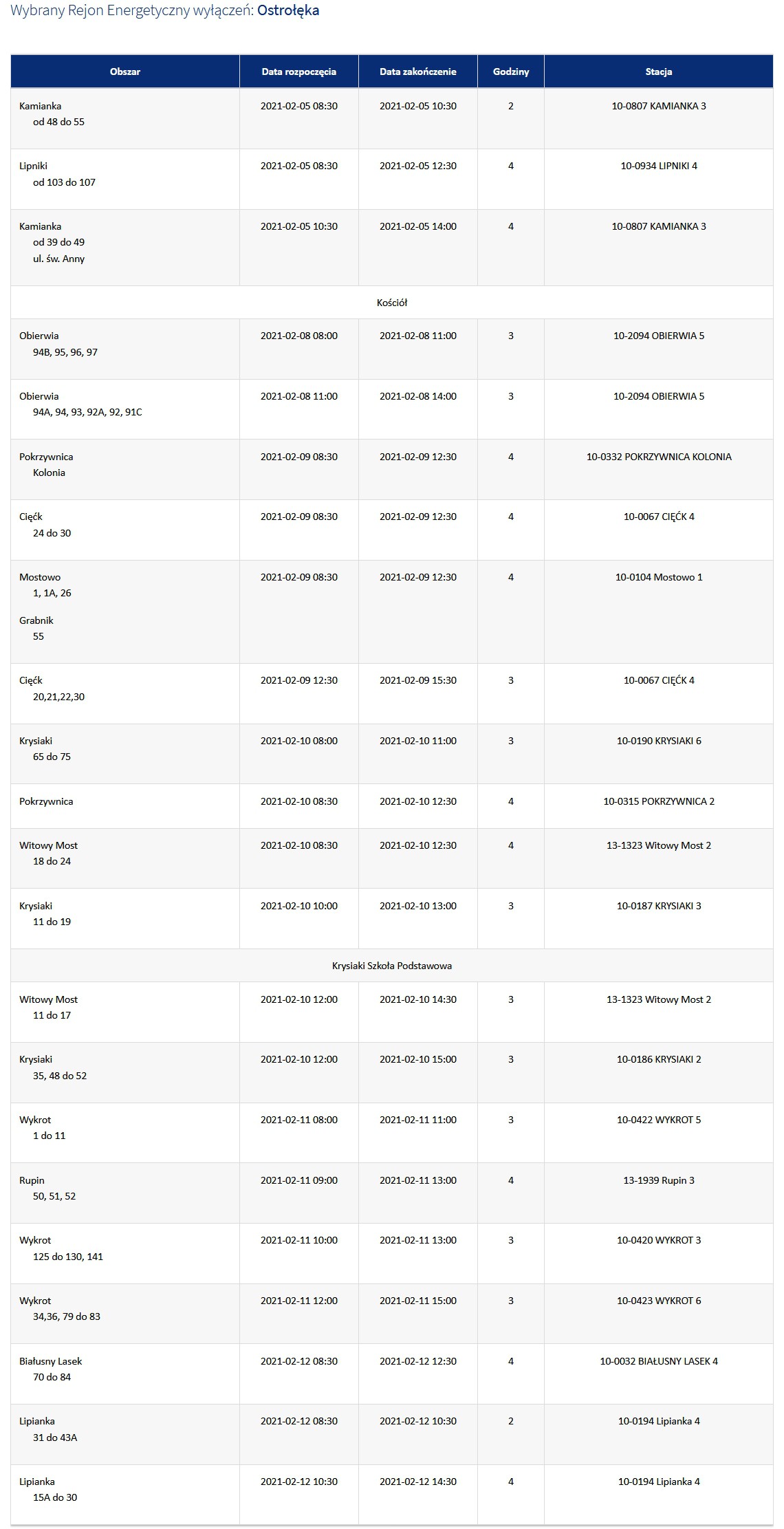Select station 10-0104 Mostowo 1

(659, 577)
